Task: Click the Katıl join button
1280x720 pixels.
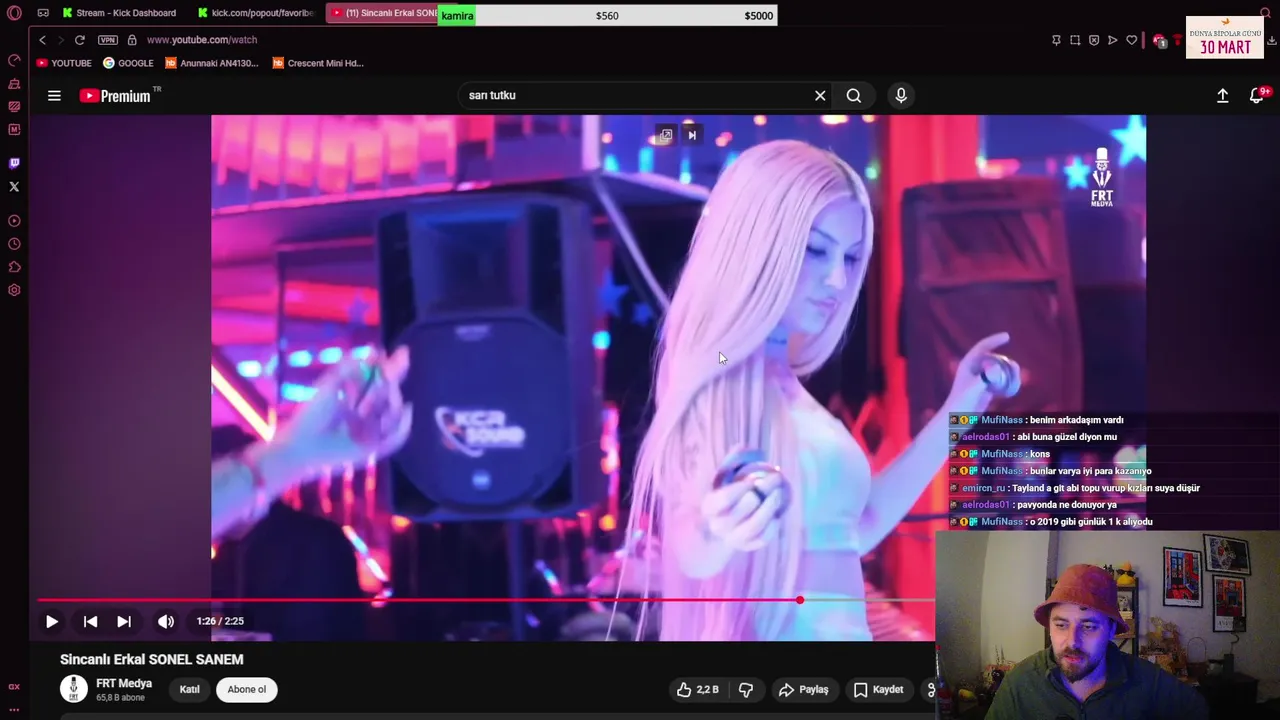Action: 190,689
